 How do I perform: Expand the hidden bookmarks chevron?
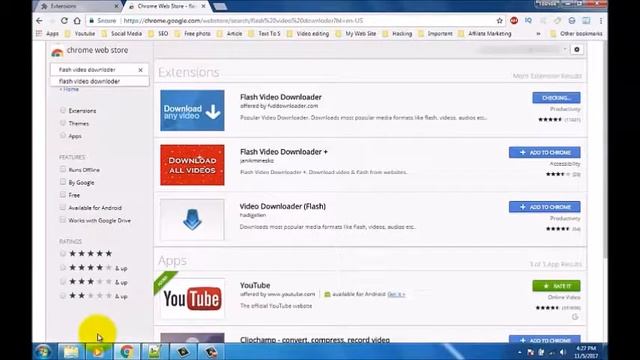[x=538, y=33]
